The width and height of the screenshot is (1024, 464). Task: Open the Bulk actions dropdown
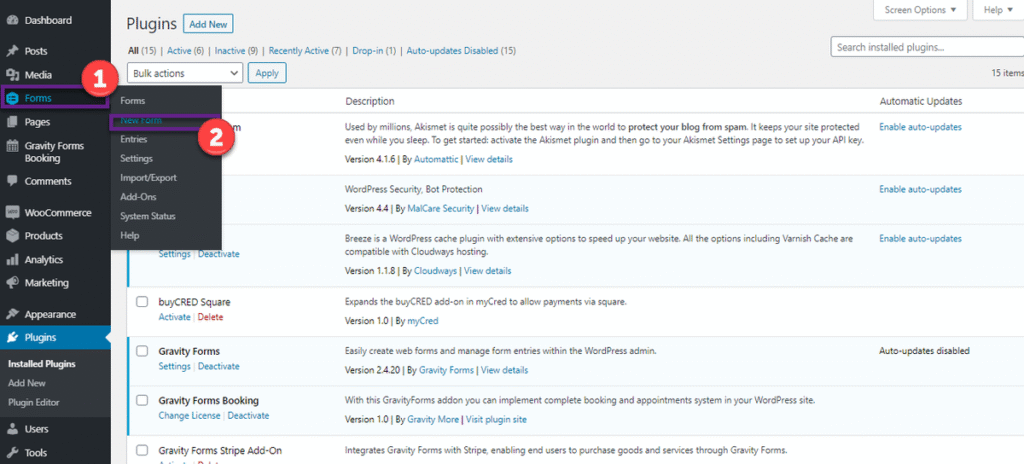click(185, 73)
